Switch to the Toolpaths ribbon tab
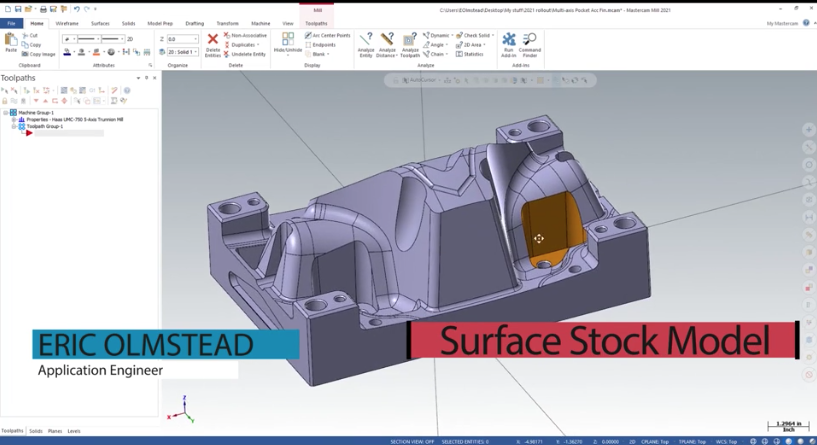This screenshot has height=445, width=817. tap(316, 23)
